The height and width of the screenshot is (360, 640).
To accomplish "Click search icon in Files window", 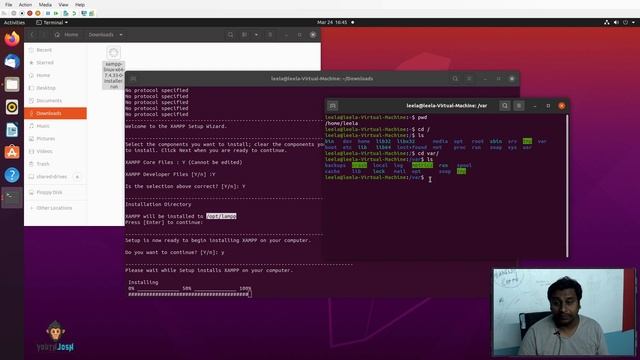I will pos(231,35).
